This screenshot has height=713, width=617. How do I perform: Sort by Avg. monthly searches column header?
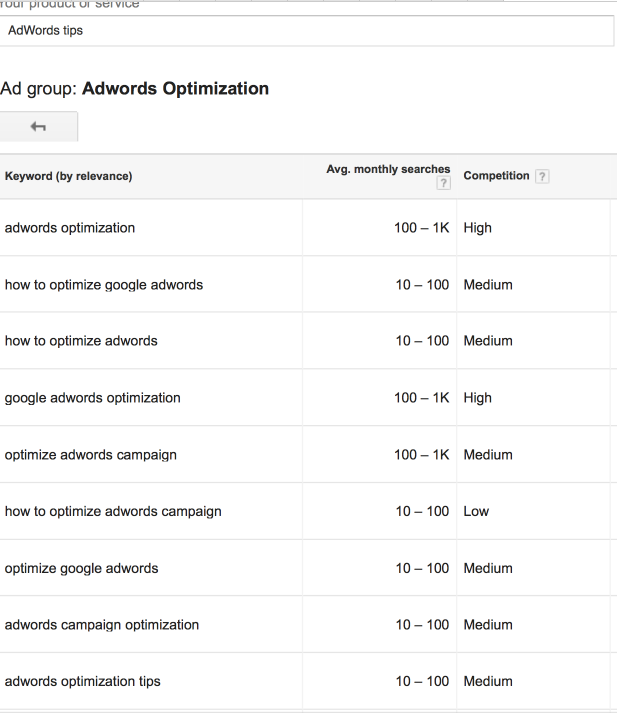point(388,169)
